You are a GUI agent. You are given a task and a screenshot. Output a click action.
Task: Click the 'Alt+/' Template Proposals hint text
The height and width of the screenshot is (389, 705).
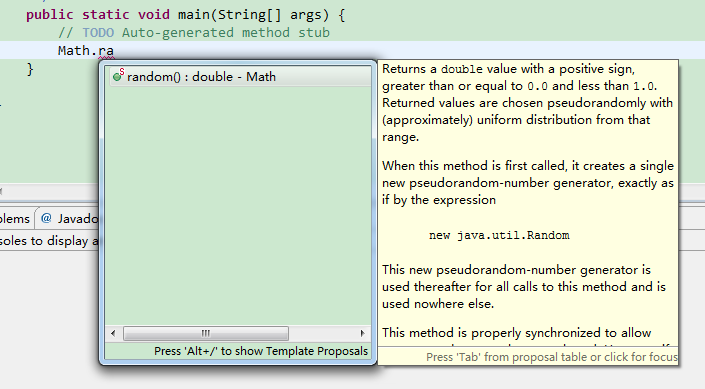[261, 351]
